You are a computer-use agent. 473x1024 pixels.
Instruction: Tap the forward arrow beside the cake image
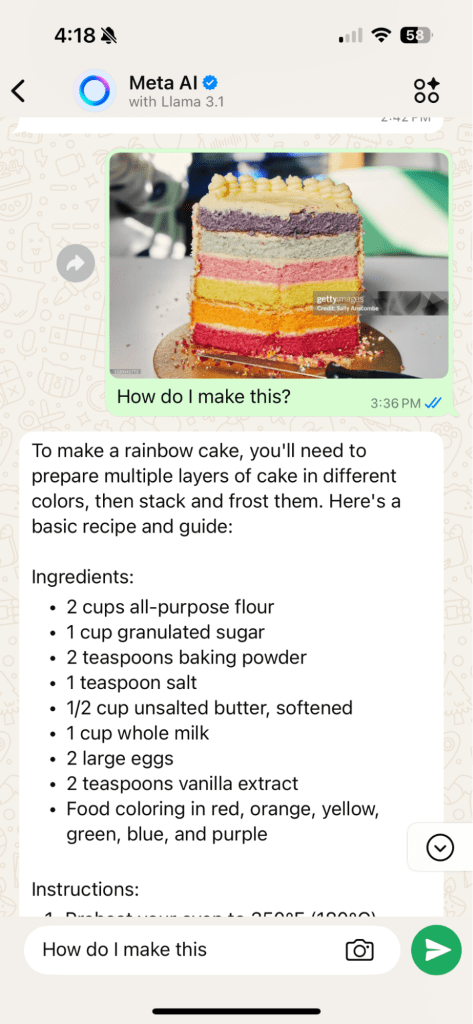click(75, 263)
